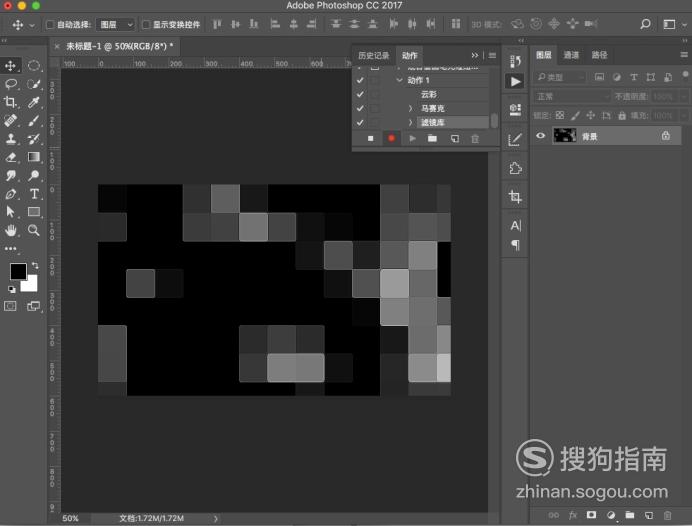The width and height of the screenshot is (692, 526).
Task: Toggle the checkmark for 滤镜库 step
Action: (360, 123)
